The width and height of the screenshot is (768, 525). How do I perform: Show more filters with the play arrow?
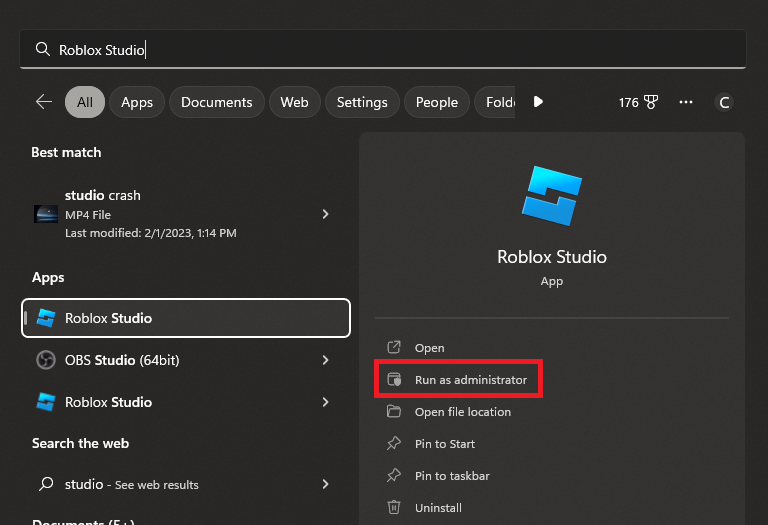[538, 102]
